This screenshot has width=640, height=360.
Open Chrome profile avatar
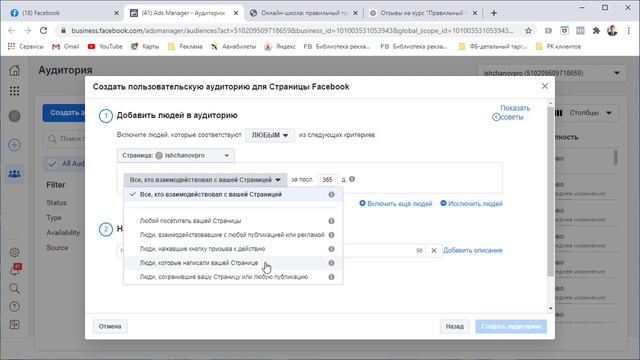click(x=612, y=31)
